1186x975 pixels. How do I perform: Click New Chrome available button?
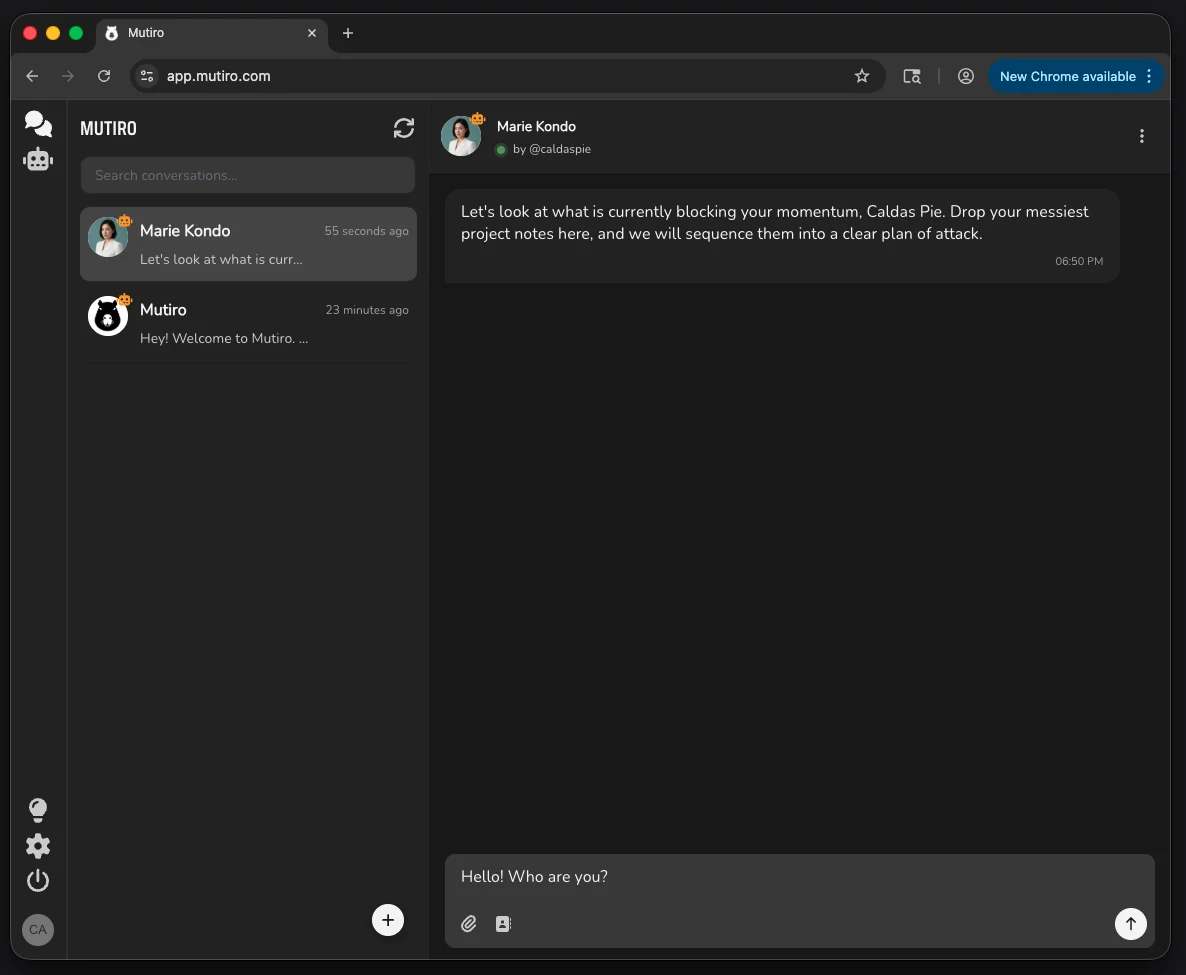coord(1067,76)
